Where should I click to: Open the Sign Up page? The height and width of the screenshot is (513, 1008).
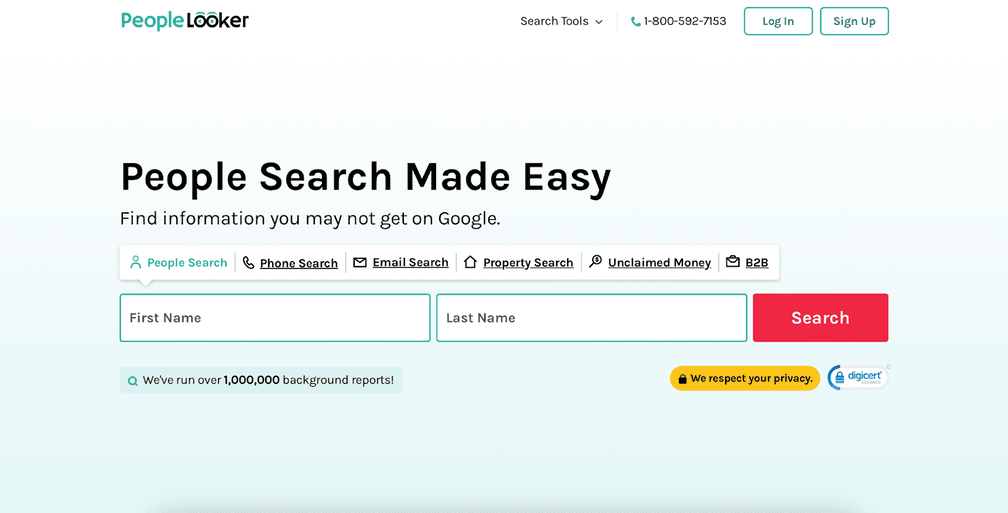(854, 21)
